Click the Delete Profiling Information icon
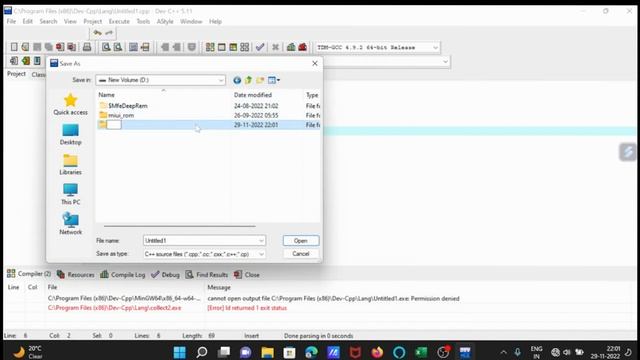Image resolution: width=640 pixels, height=360 pixels. [302, 47]
